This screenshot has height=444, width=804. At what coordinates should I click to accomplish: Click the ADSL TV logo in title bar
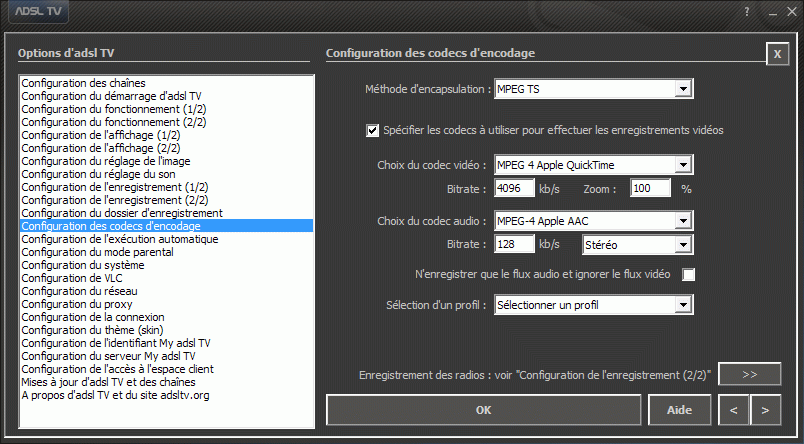[38, 11]
